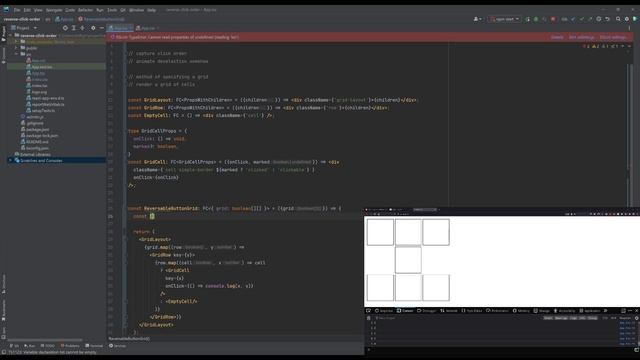Stop the running process with red Stop icon
The width and height of the screenshot is (640, 360).
[x=553, y=19]
